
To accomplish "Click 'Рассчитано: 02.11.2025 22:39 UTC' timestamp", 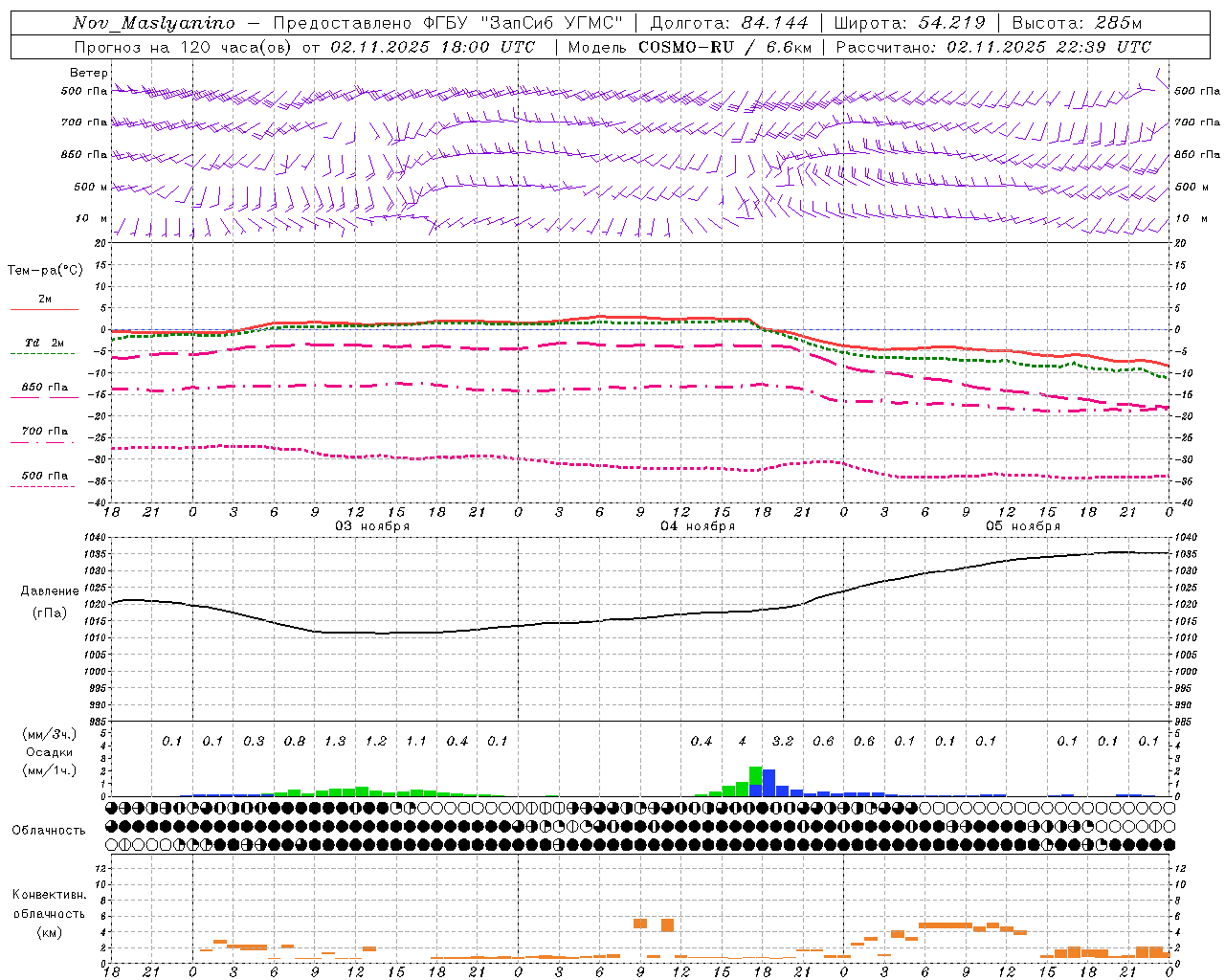I will coord(993,47).
